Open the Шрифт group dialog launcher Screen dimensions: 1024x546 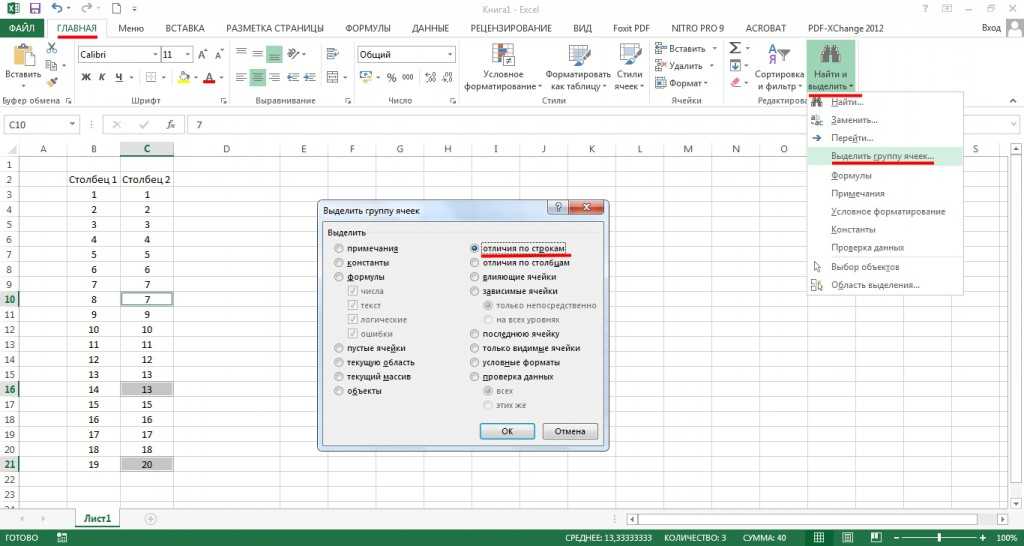[224, 101]
